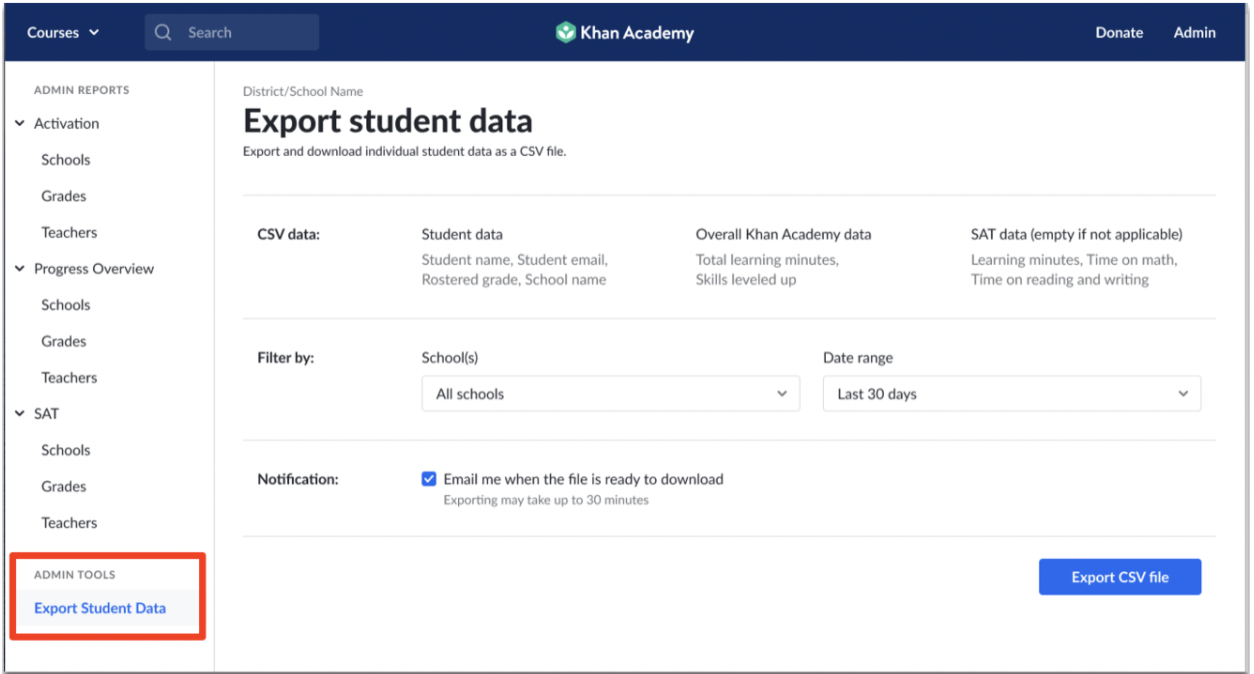
Task: Open Teachers under Activation
Action: [x=69, y=232]
